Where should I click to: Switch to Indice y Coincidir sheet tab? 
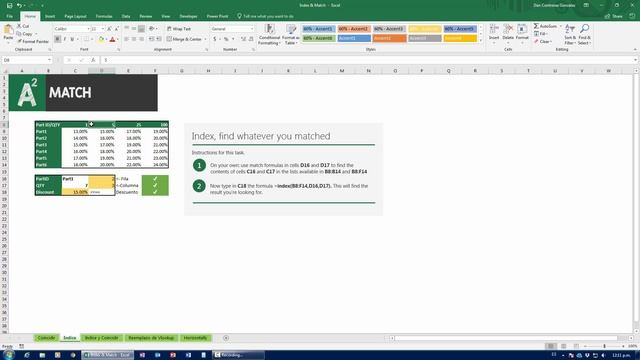point(101,338)
